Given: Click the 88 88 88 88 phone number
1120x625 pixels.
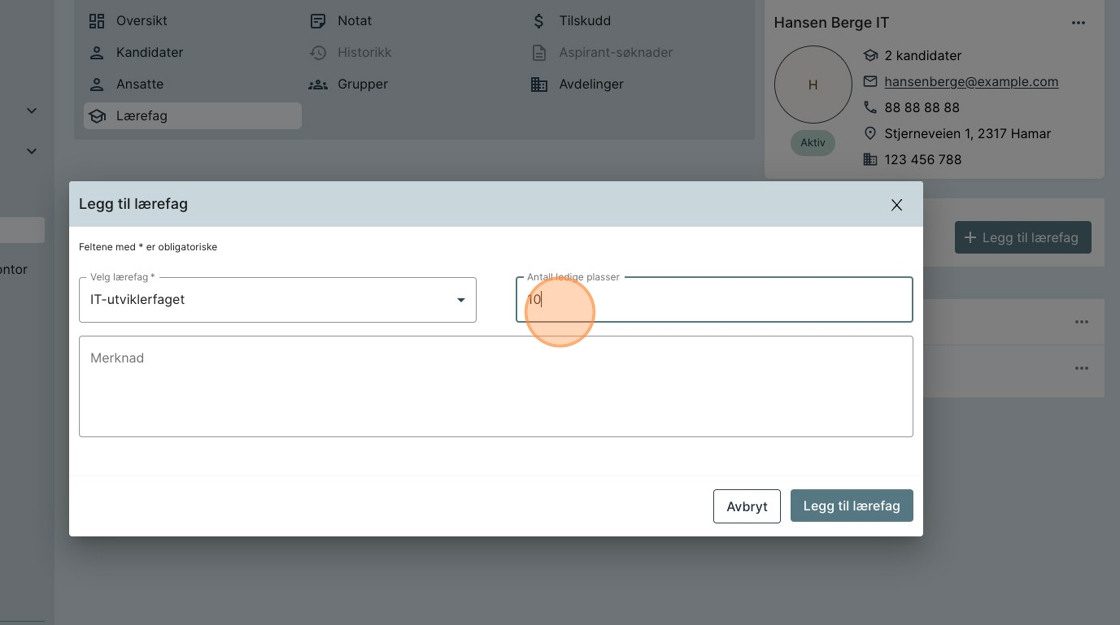Looking at the screenshot, I should [x=922, y=107].
